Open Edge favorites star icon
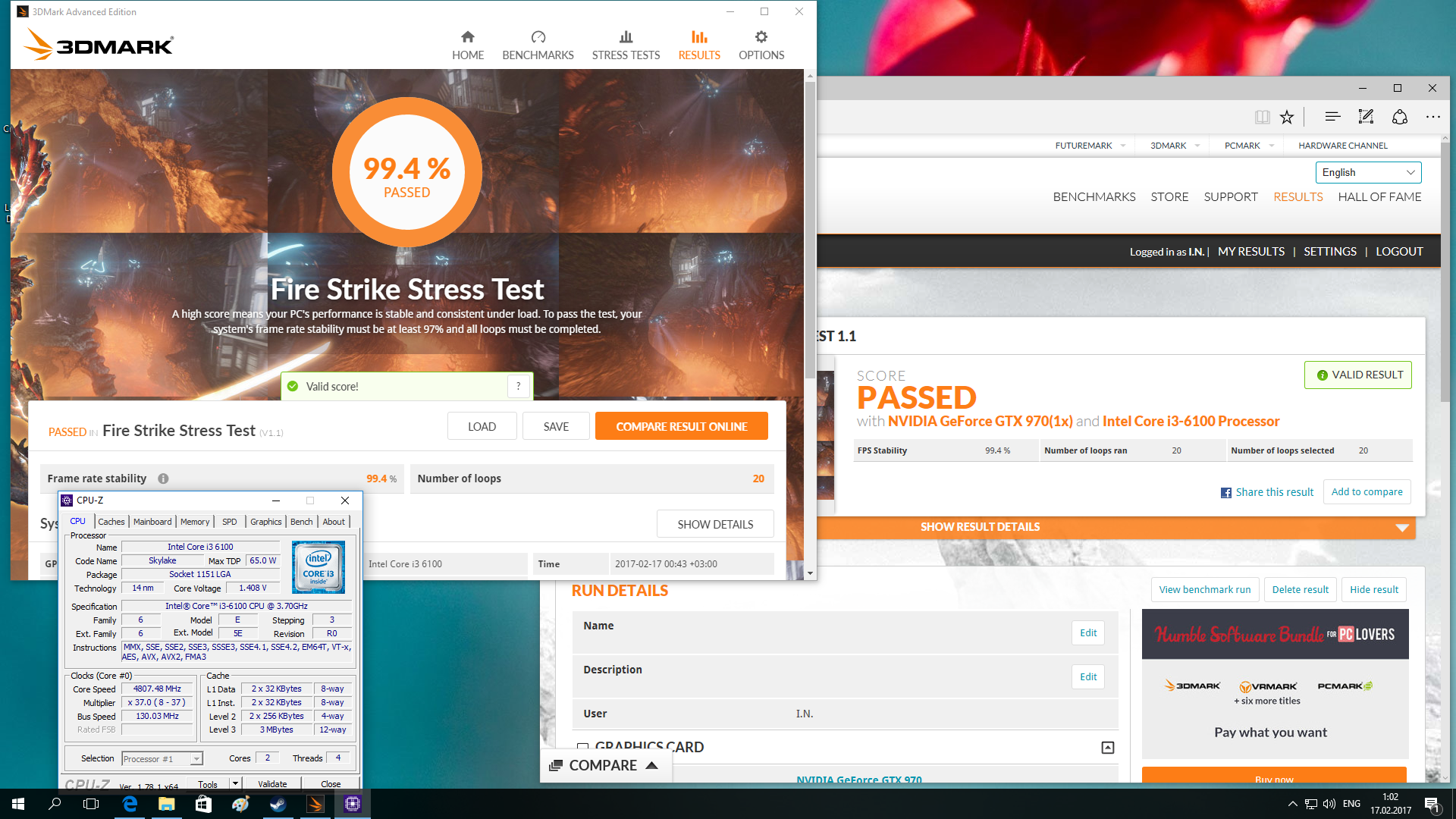 click(1287, 117)
